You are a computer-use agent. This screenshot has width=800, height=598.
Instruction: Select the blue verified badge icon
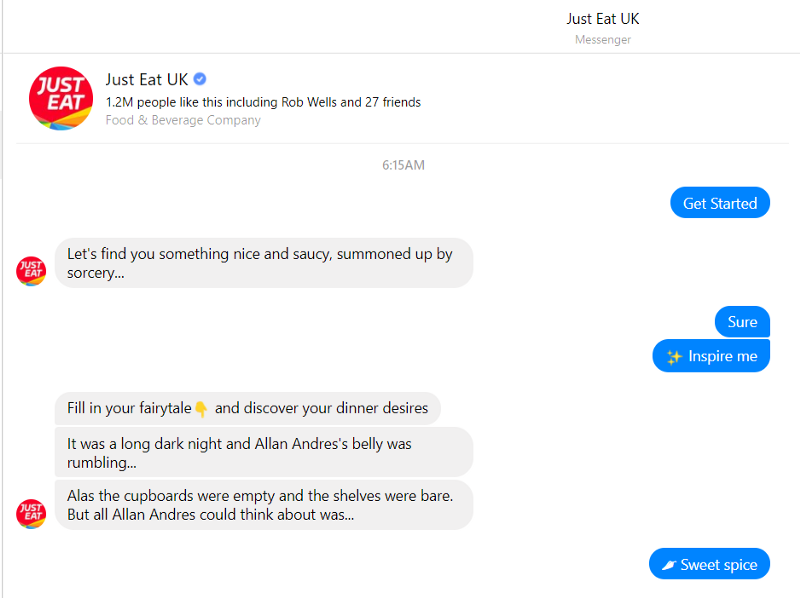pos(198,79)
